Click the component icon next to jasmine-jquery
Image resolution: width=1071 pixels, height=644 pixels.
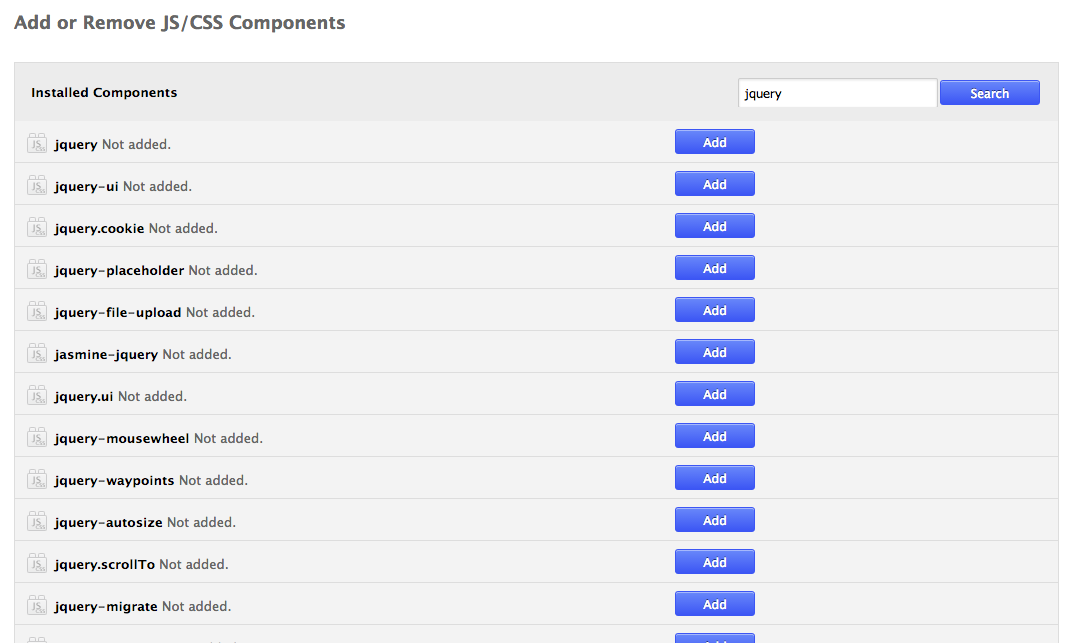click(37, 354)
